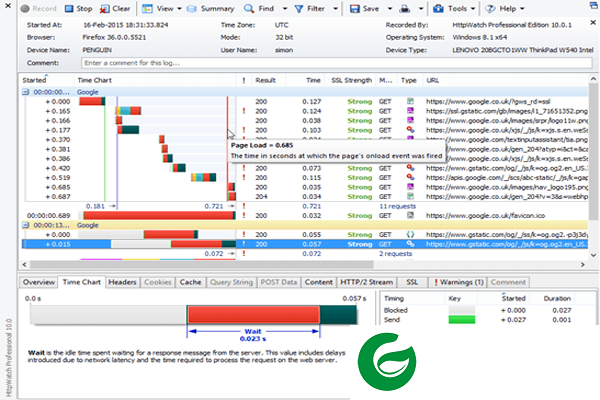The height and width of the screenshot is (400, 600).
Task: Sort timings by the Duration column header
Action: point(557,298)
